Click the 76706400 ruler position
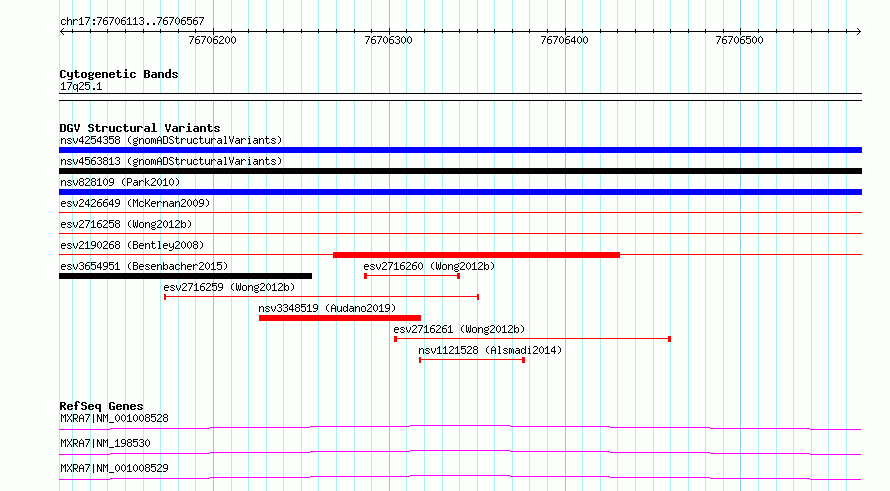Viewport: 890px width, 491px height. pos(564,40)
